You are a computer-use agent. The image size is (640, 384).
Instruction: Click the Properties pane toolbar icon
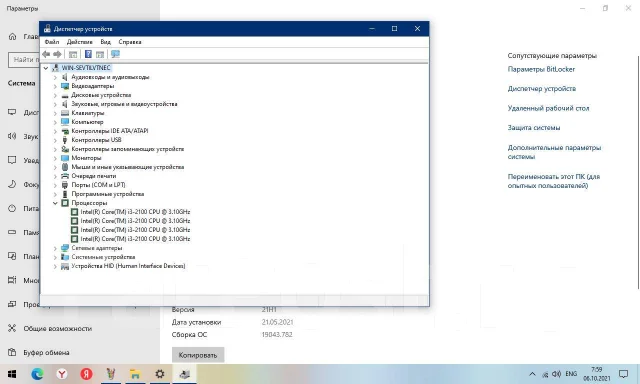[100, 54]
